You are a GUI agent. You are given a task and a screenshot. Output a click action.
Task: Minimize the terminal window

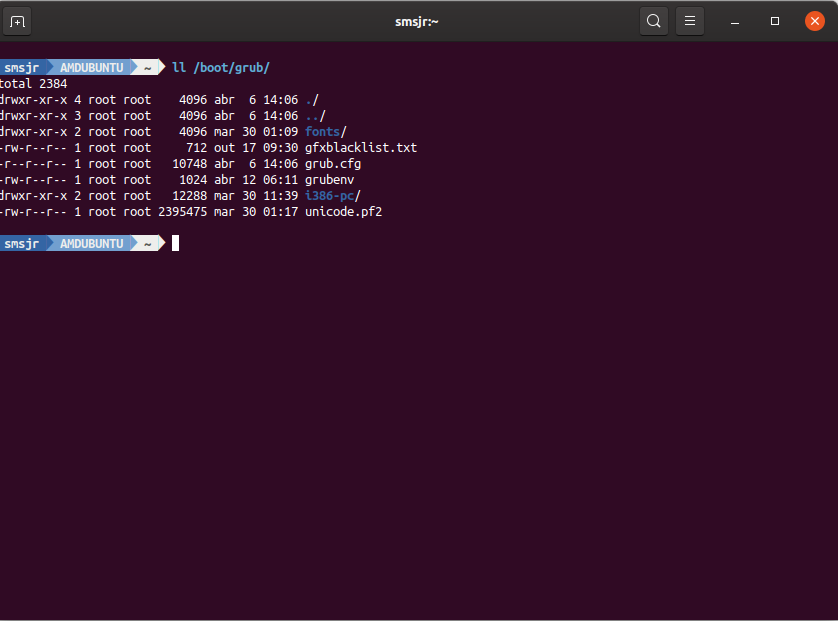[735, 21]
